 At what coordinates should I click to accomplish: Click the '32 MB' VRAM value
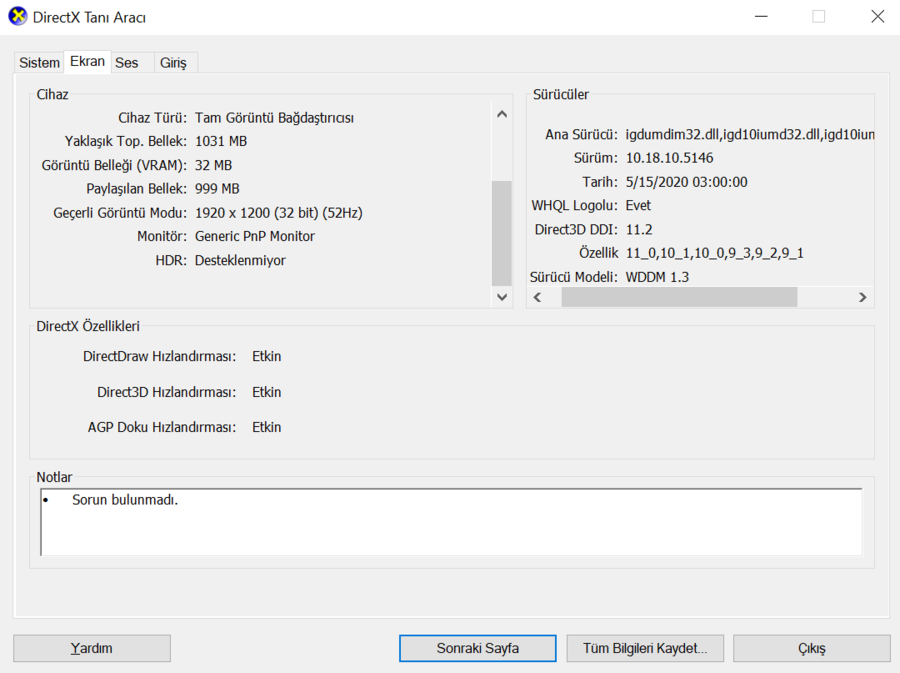tap(214, 165)
